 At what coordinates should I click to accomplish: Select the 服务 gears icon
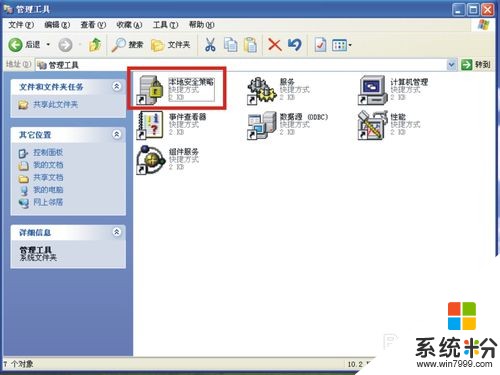(x=261, y=91)
